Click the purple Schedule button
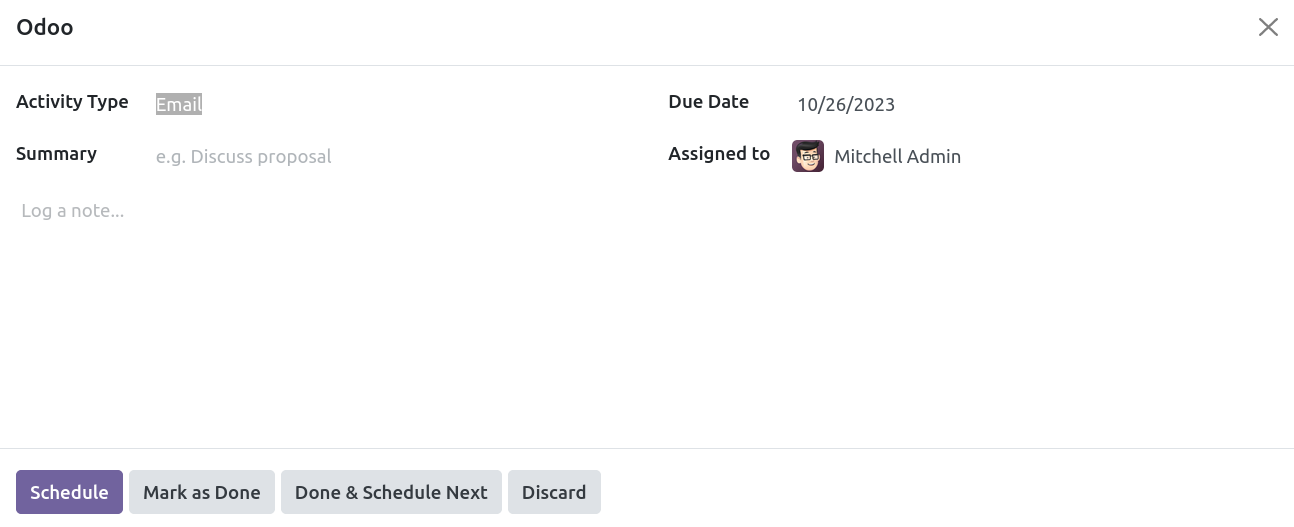Viewport: 1294px width, 527px height. point(69,492)
